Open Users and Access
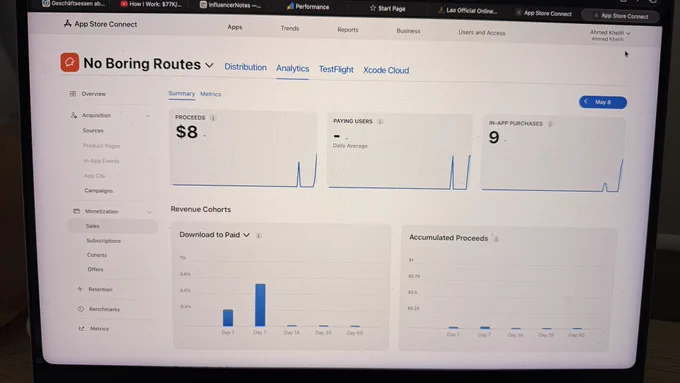Screen dimensions: 680x383 (x=482, y=33)
